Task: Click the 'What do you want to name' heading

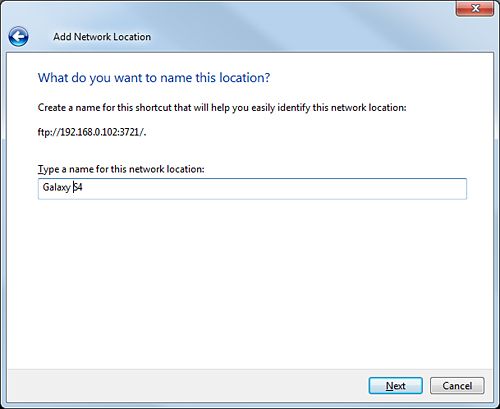Action: point(154,78)
